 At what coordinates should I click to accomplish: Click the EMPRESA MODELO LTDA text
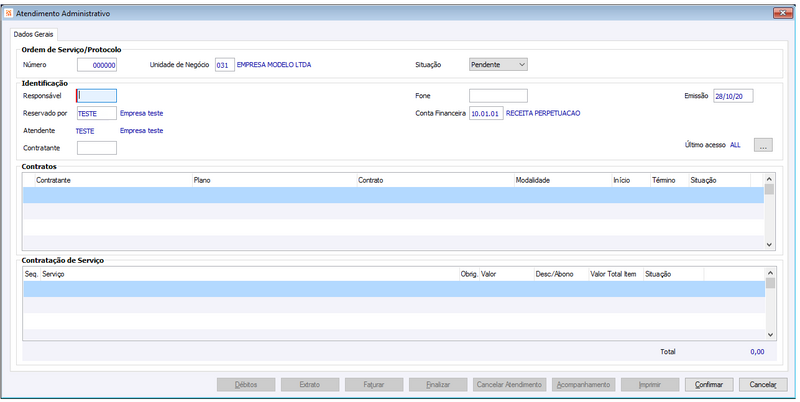274,65
